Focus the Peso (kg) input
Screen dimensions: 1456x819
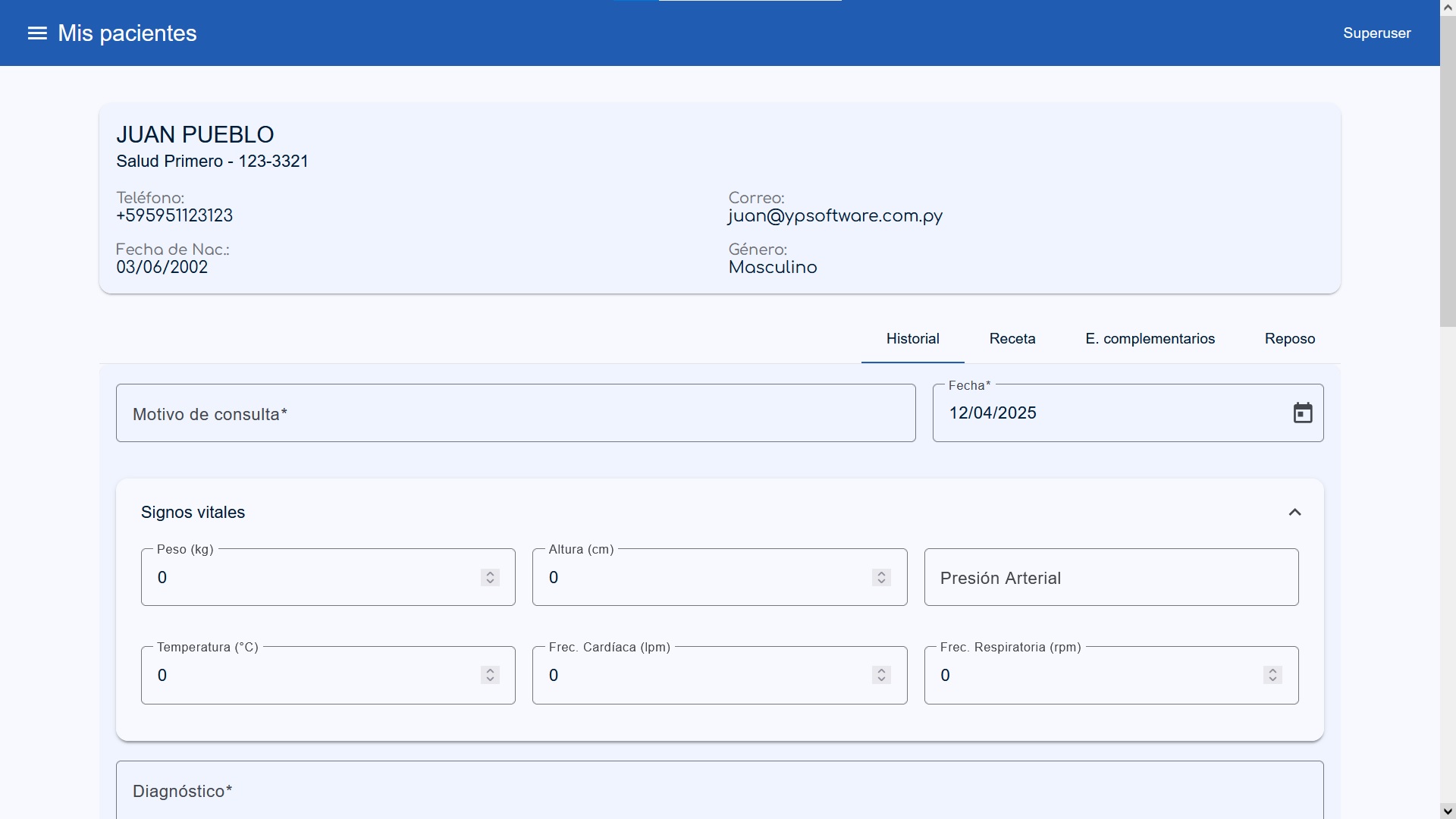click(x=328, y=578)
